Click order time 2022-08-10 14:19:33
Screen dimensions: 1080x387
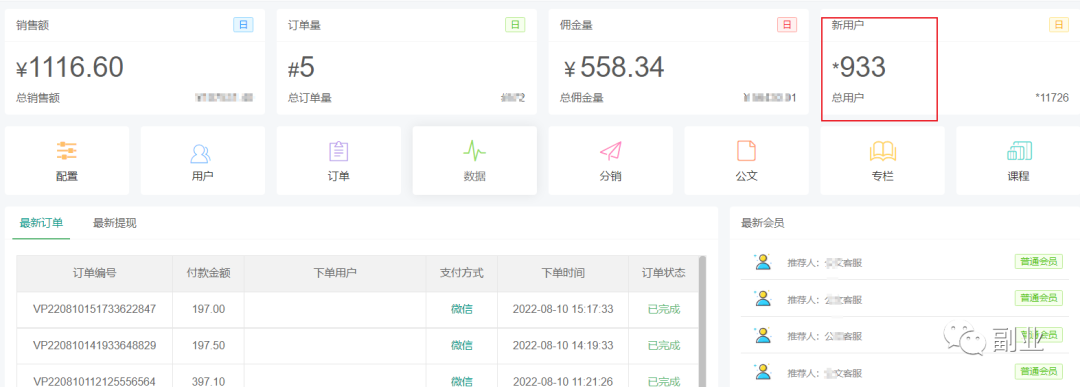tap(563, 345)
